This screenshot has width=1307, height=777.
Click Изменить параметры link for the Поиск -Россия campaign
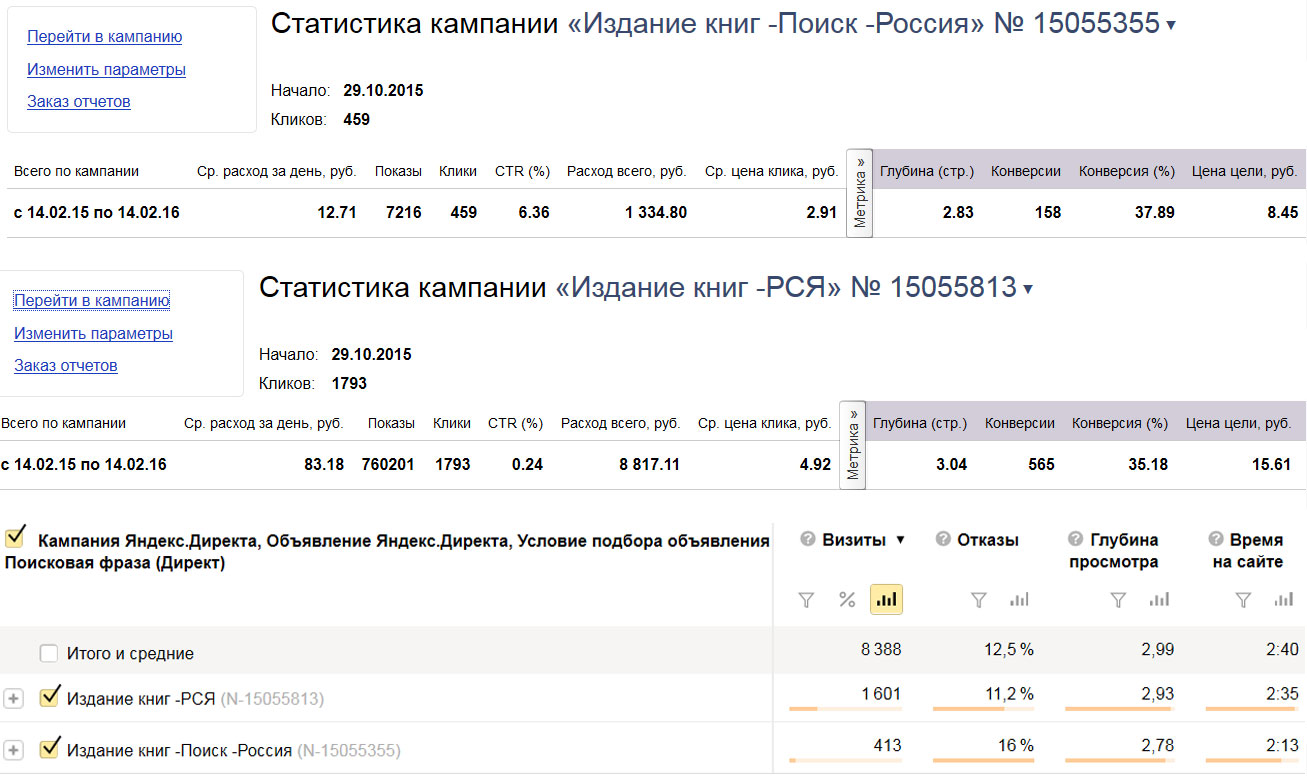(x=106, y=70)
